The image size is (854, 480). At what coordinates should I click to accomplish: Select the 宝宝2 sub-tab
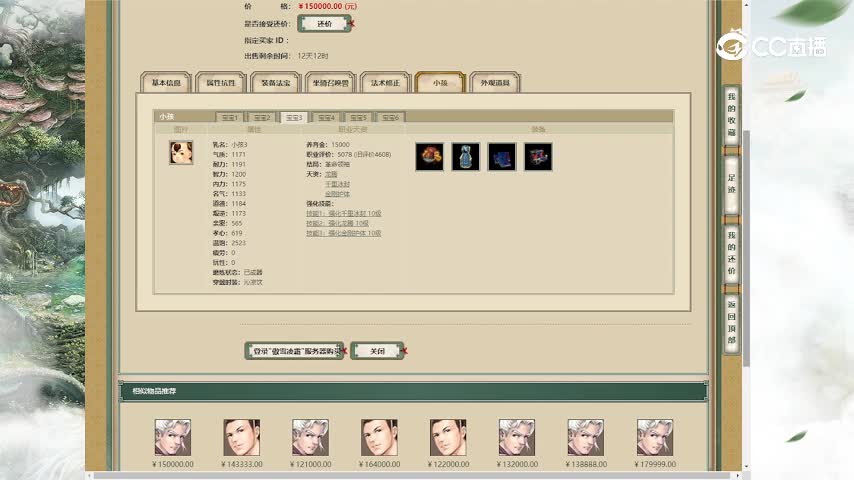(262, 117)
